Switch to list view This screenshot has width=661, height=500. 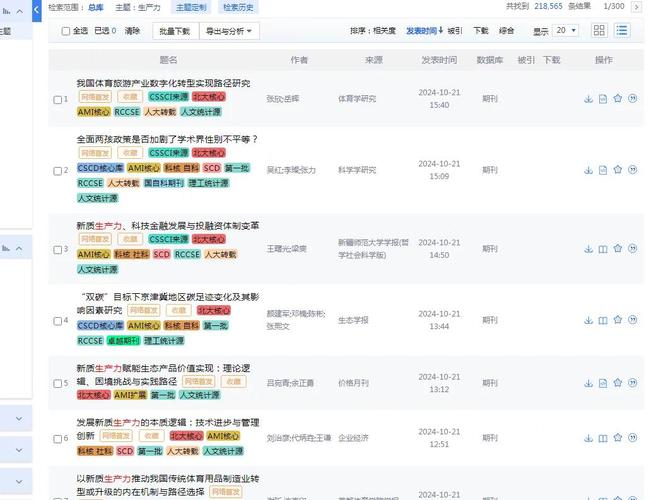coord(622,30)
